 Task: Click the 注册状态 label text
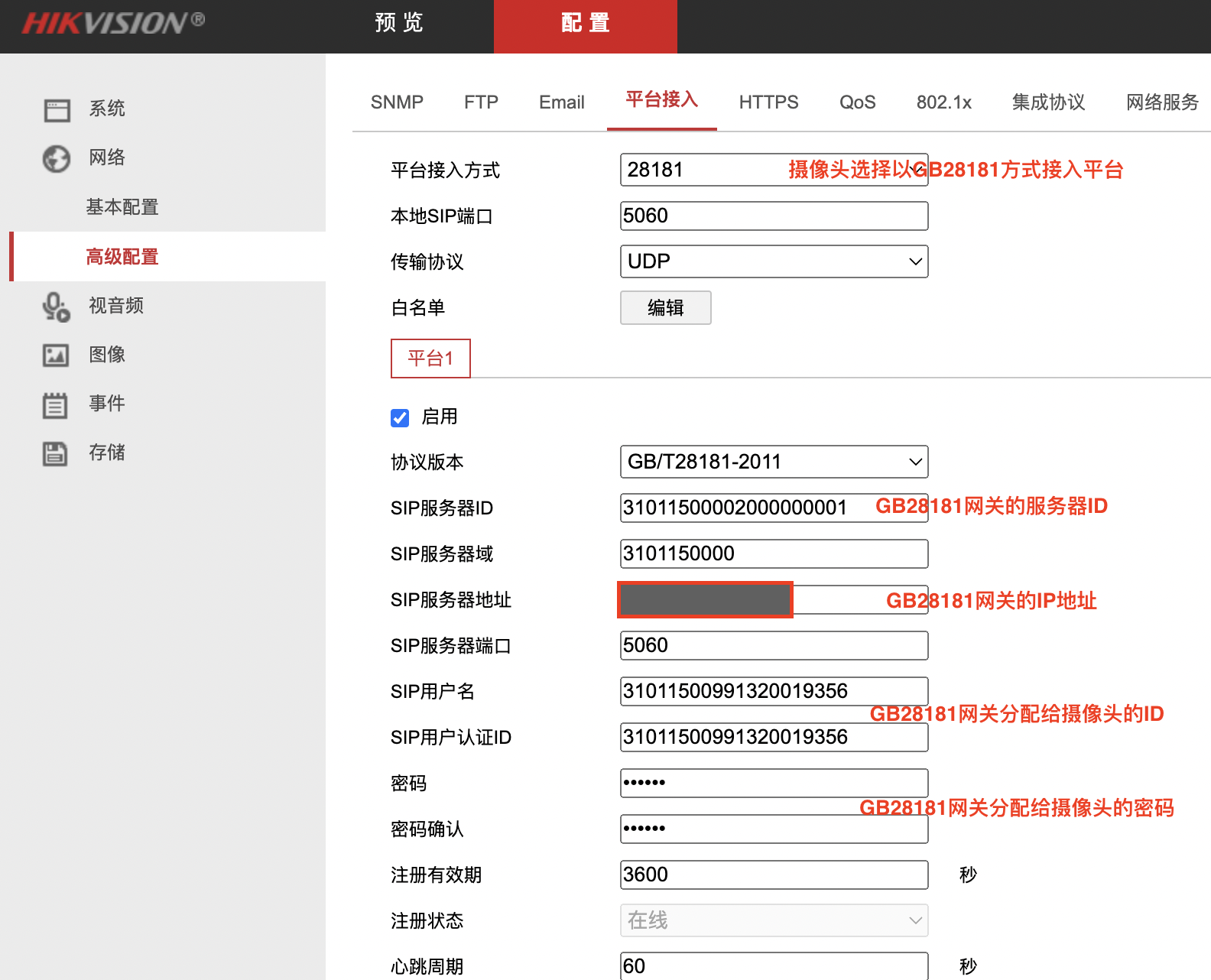(427, 921)
